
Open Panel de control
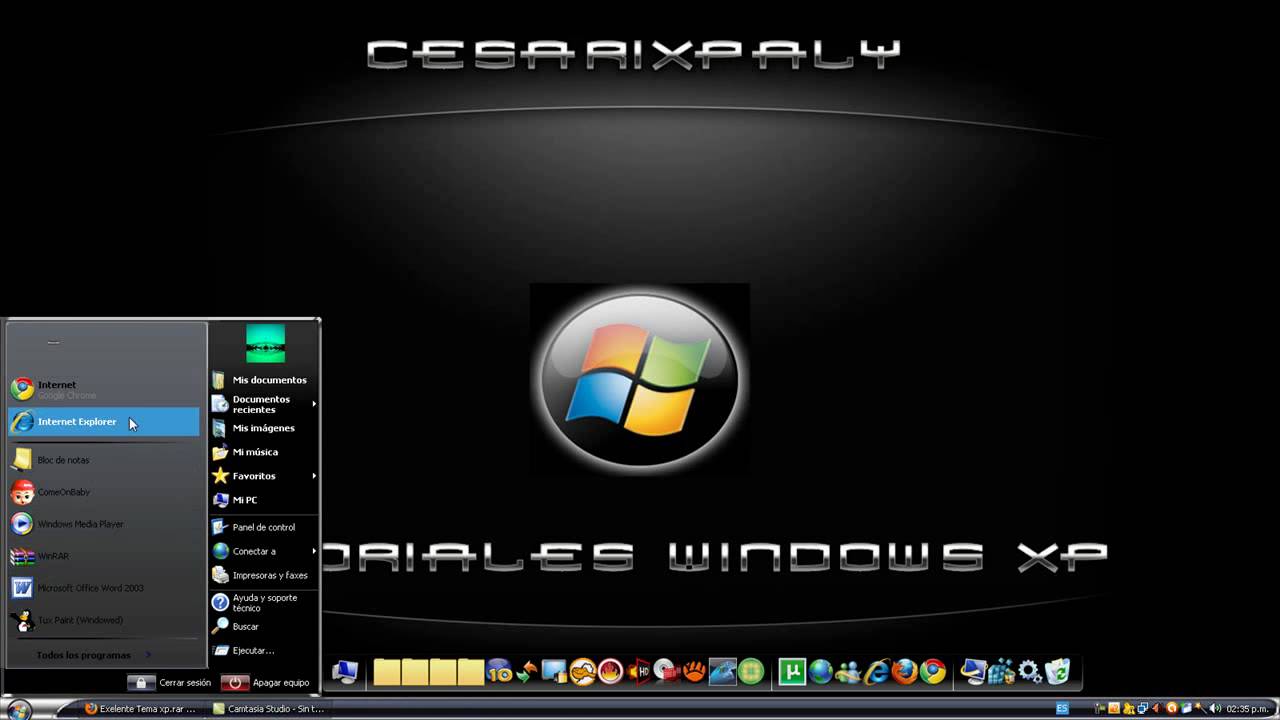pos(264,527)
